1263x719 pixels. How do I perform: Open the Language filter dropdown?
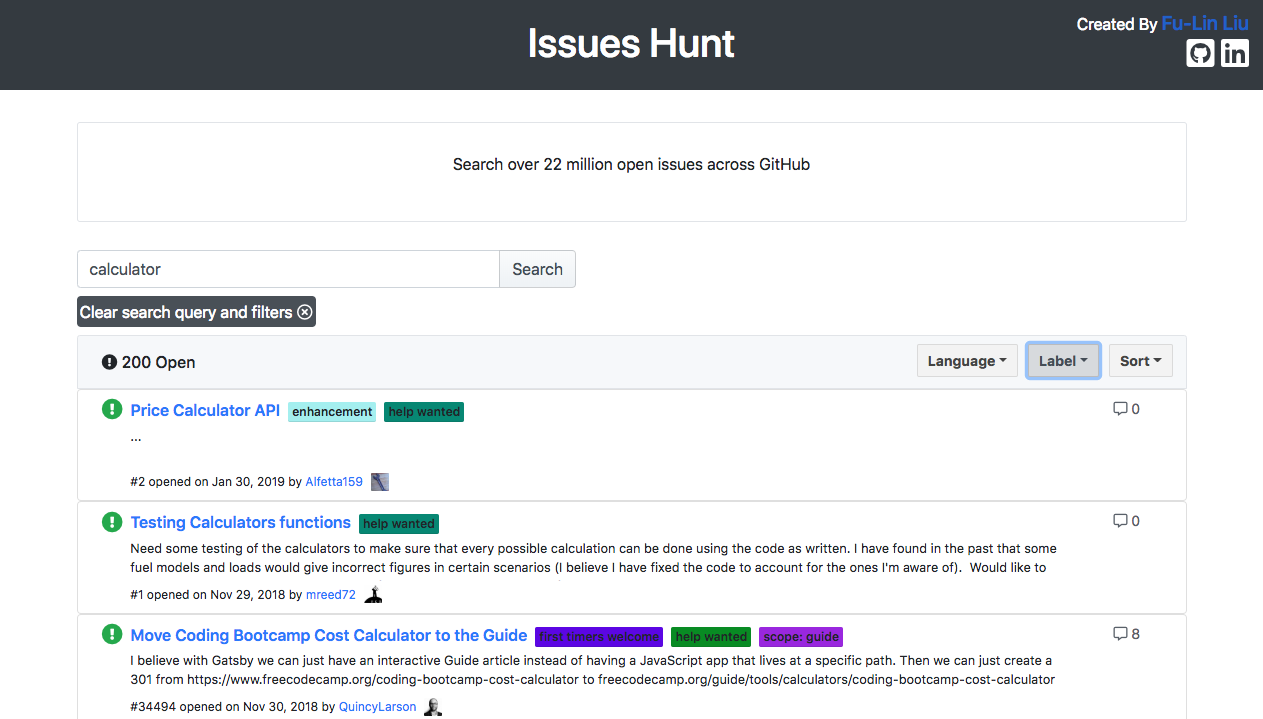coord(966,360)
